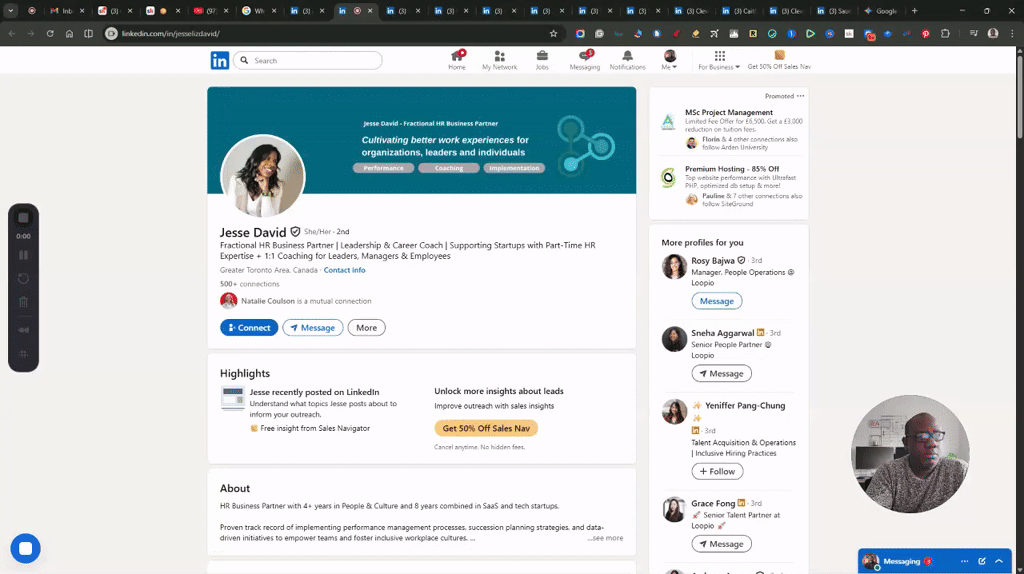
Task: Switch to the Gmail Inbox tab
Action: pyautogui.click(x=67, y=10)
